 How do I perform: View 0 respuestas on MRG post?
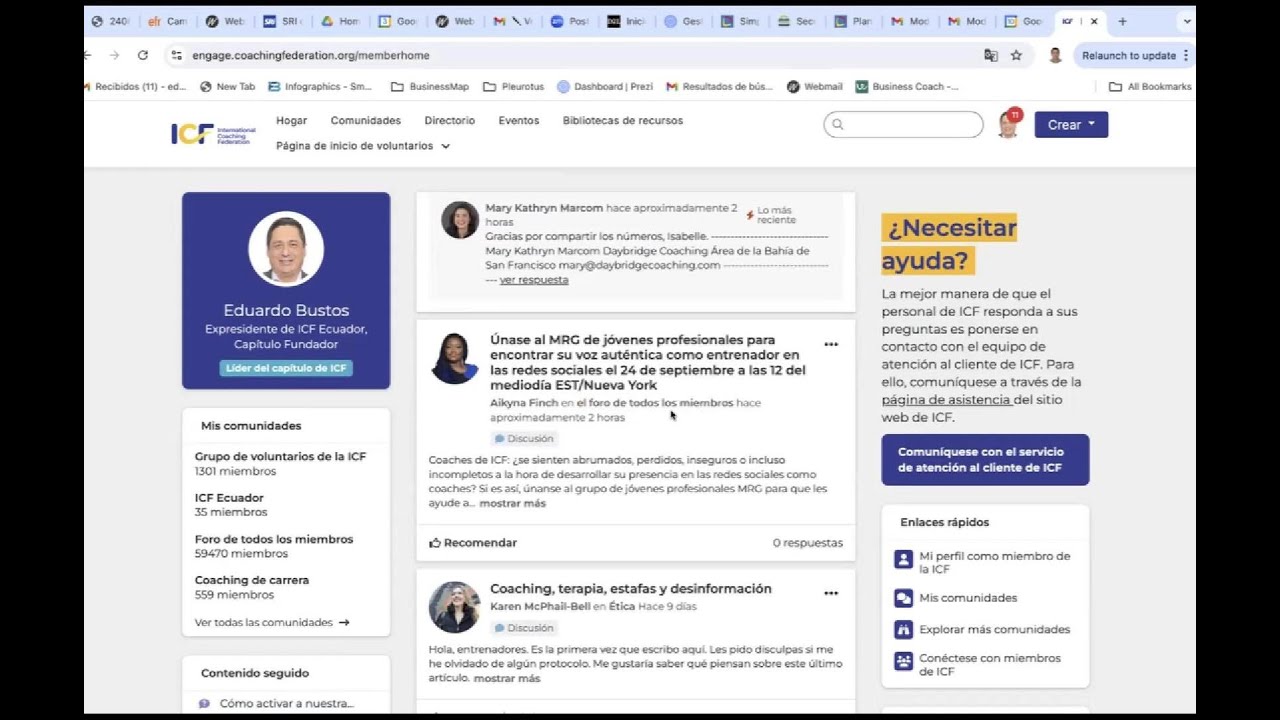coord(808,543)
